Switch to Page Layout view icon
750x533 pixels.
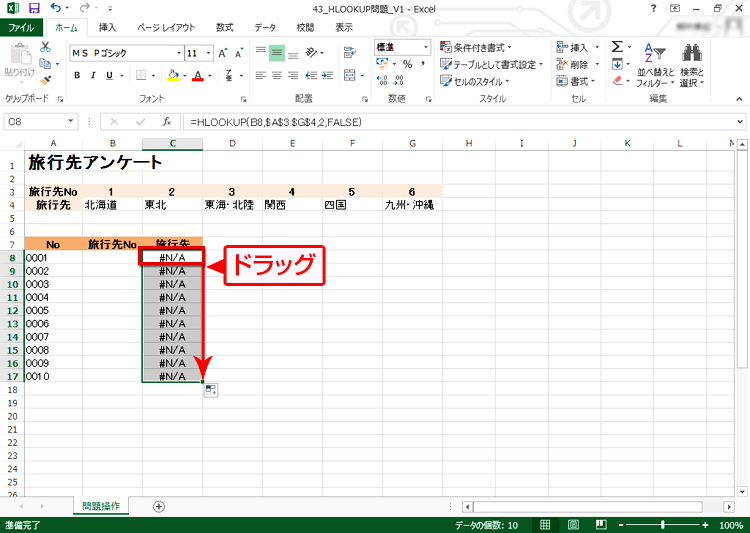coord(573,525)
